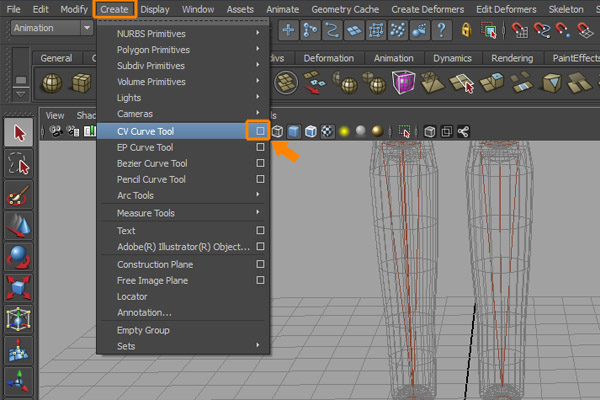Choose Locator from the Create menu
The height and width of the screenshot is (400, 600).
(x=132, y=297)
